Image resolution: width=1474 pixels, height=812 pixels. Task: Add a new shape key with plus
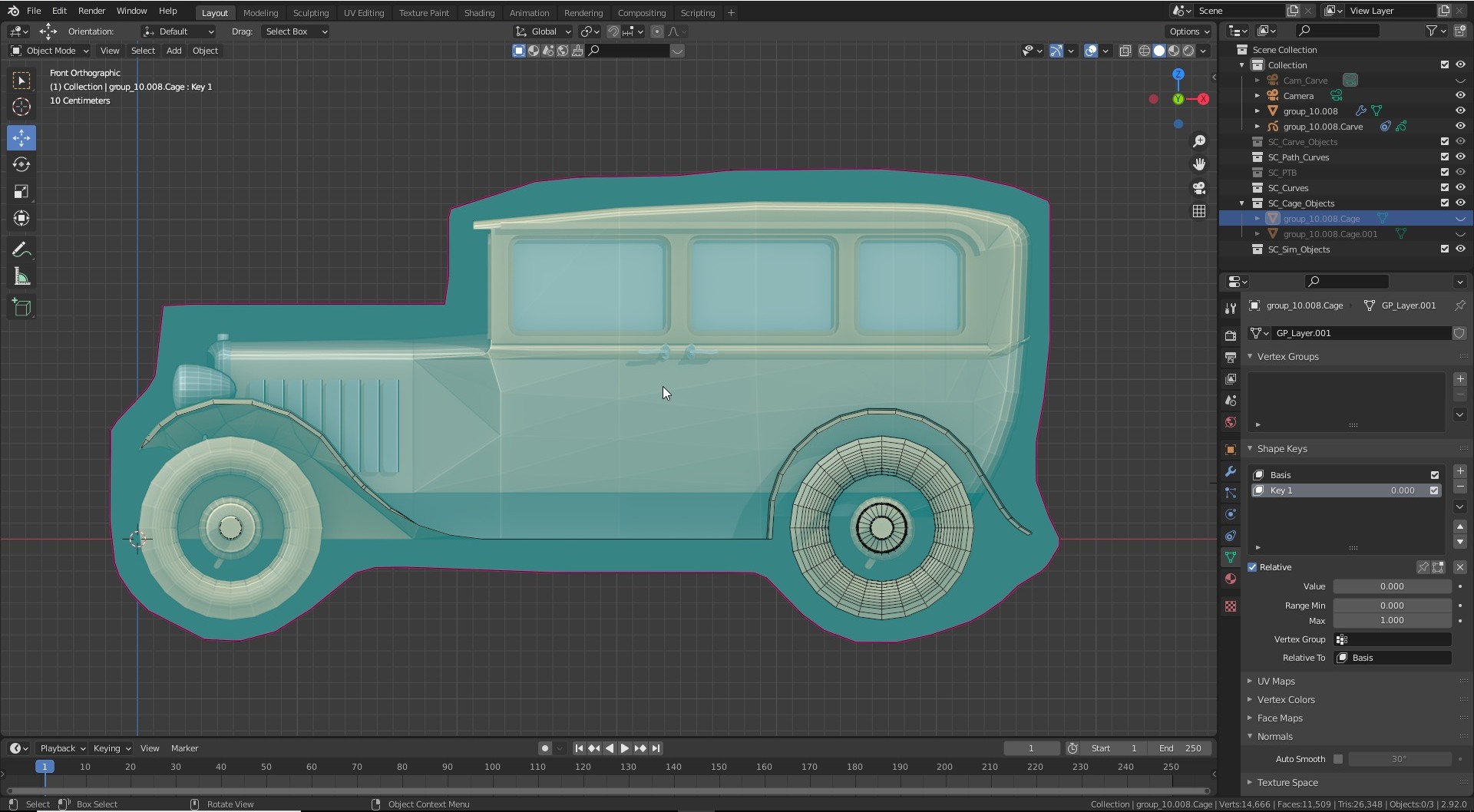coord(1460,471)
